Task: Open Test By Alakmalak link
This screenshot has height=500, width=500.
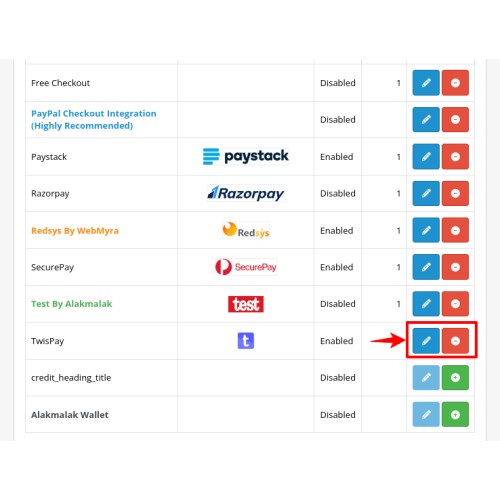Action: tap(71, 304)
